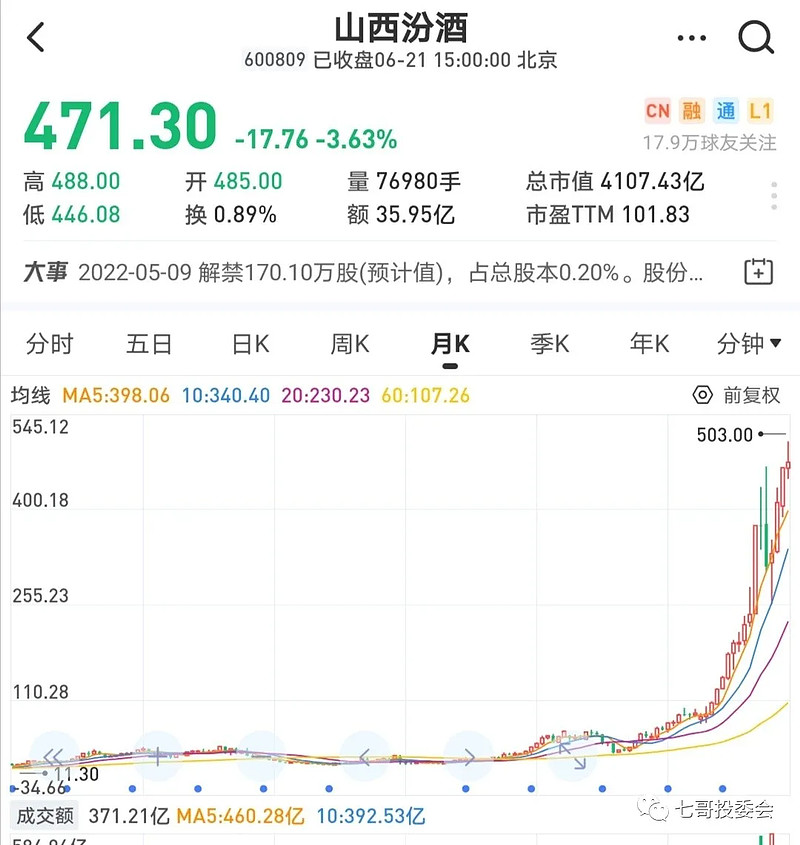Switch to the 季K tab
Screen dimensions: 800x845
[550, 344]
